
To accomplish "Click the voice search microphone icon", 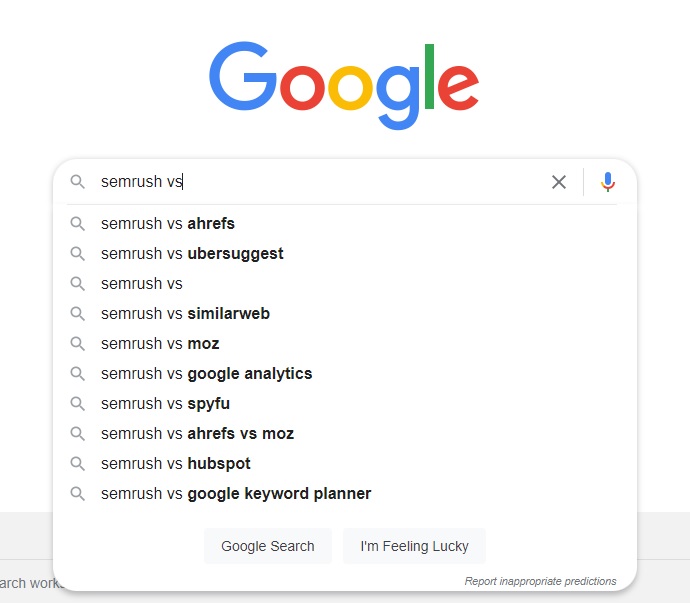I will click(x=608, y=182).
